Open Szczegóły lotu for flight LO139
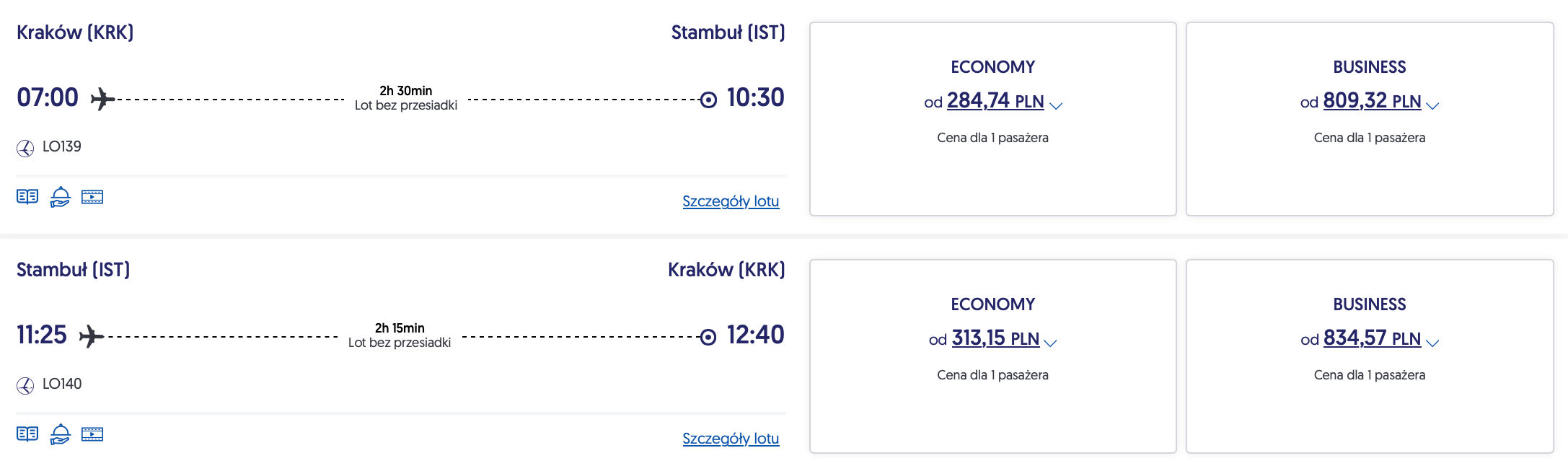The image size is (1568, 466). 731,201
